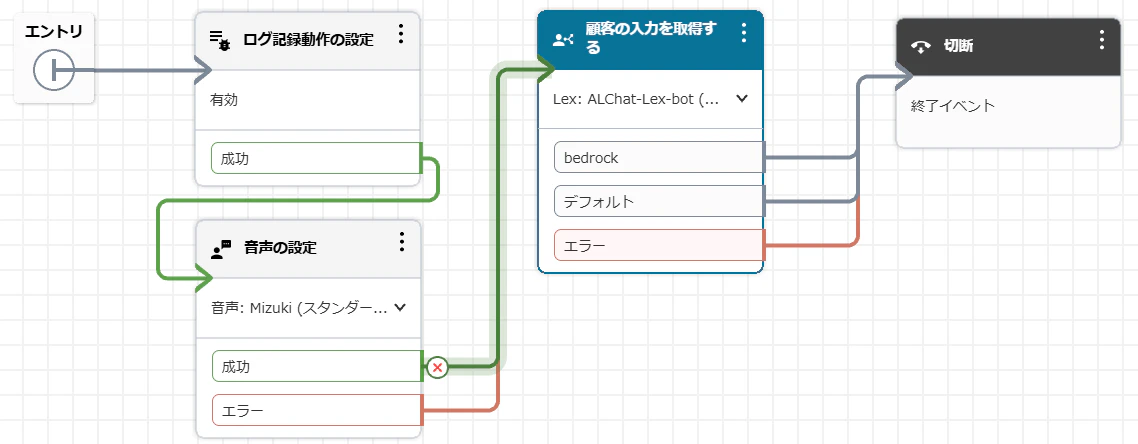The image size is (1138, 444).
Task: Click the 切断 disconnect phone icon
Action: (x=921, y=48)
